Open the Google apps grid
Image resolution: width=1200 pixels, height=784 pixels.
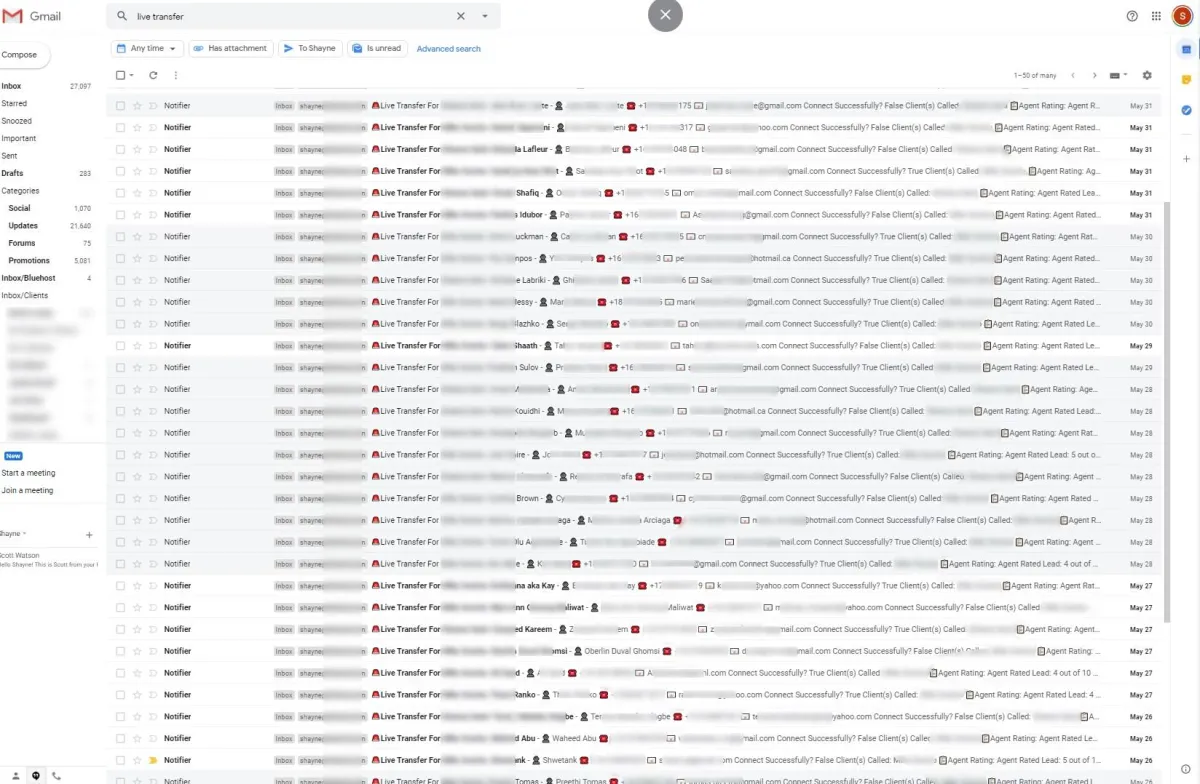click(x=1156, y=16)
